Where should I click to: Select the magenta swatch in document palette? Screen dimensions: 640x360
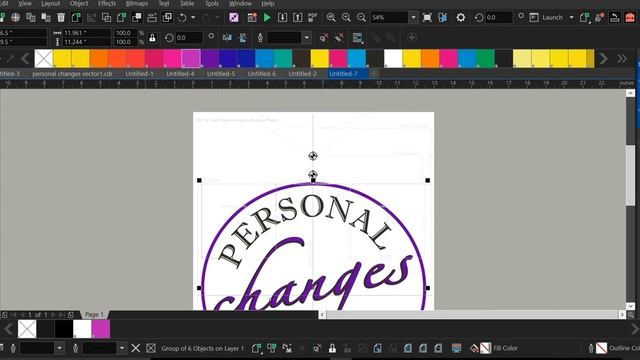[x=101, y=329]
